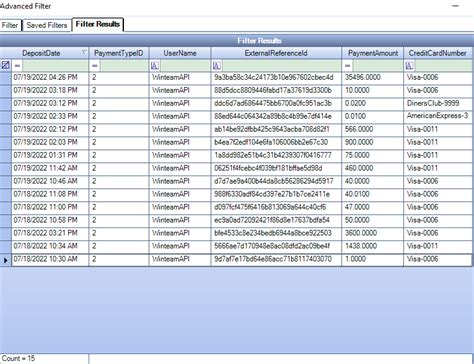Open DepositDate filter operator equals icon
474x364 pixels.
pos(17,65)
